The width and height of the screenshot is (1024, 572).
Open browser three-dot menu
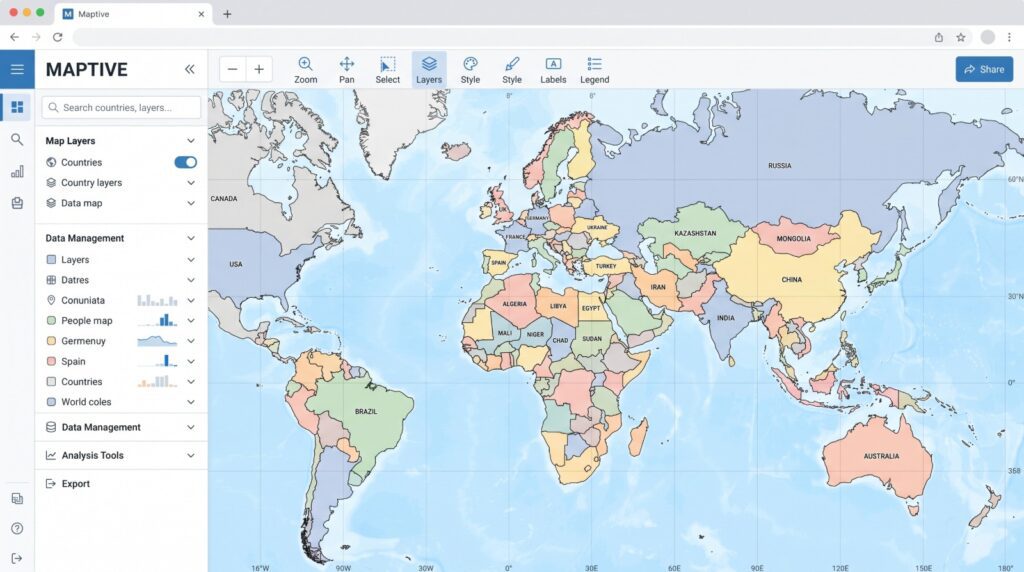(1009, 37)
